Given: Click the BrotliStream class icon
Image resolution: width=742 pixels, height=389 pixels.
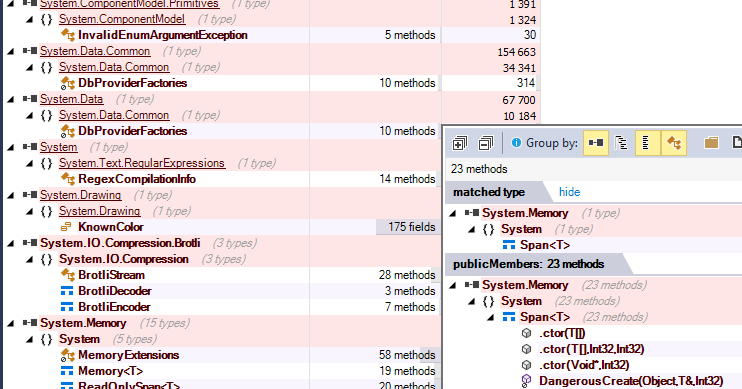Looking at the screenshot, I should tap(68, 274).
